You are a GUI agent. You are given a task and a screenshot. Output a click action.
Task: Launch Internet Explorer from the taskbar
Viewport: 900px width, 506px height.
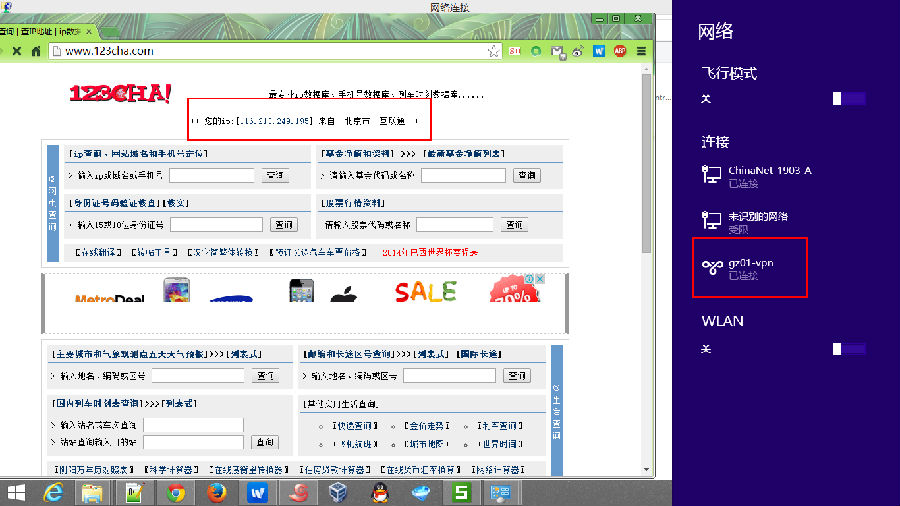tap(53, 493)
